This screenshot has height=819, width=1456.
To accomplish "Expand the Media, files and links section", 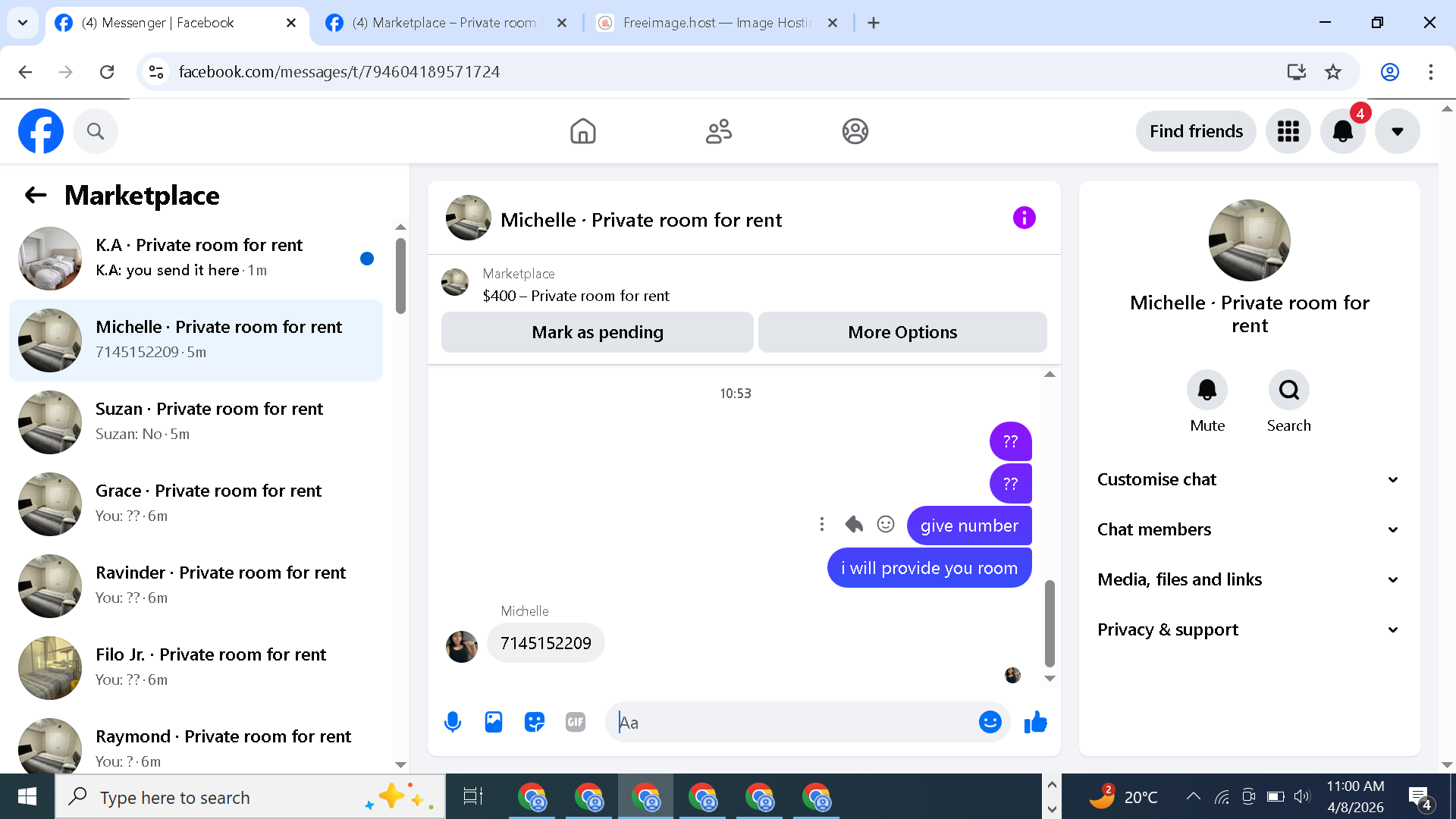I will tap(1249, 579).
